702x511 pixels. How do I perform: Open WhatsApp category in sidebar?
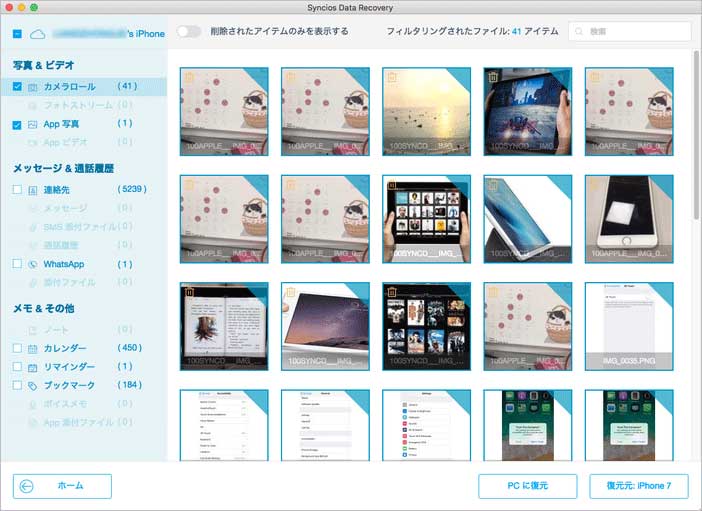[84, 264]
